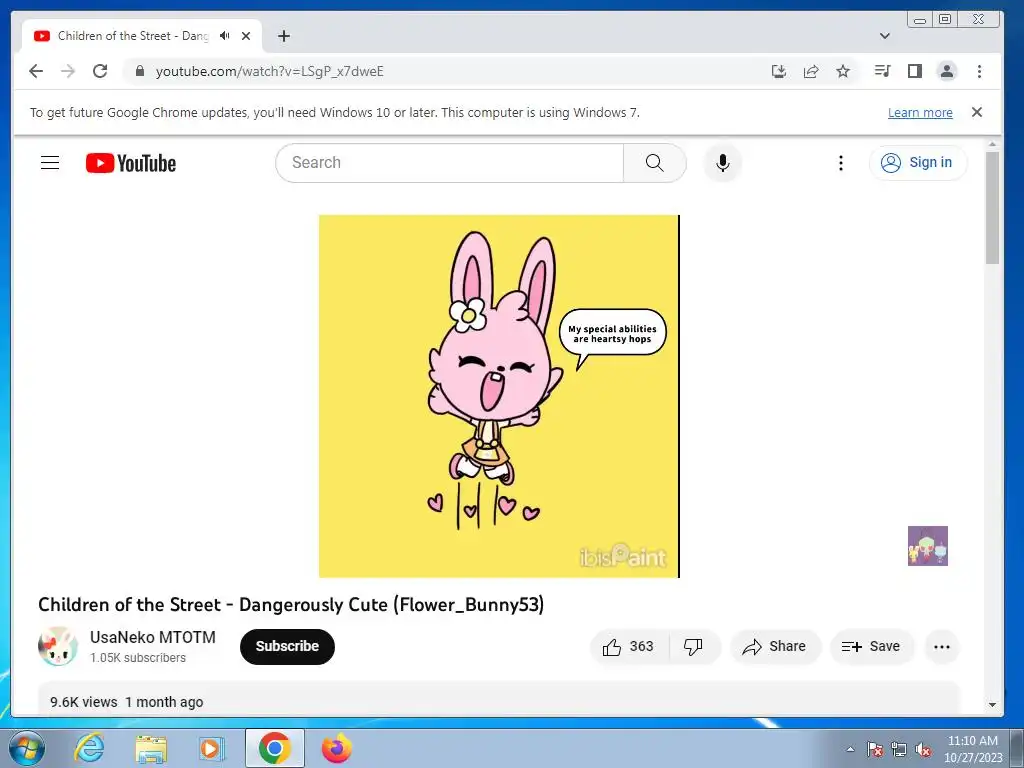Image resolution: width=1024 pixels, height=768 pixels.
Task: Focus the YouTube Search field
Action: (x=449, y=163)
